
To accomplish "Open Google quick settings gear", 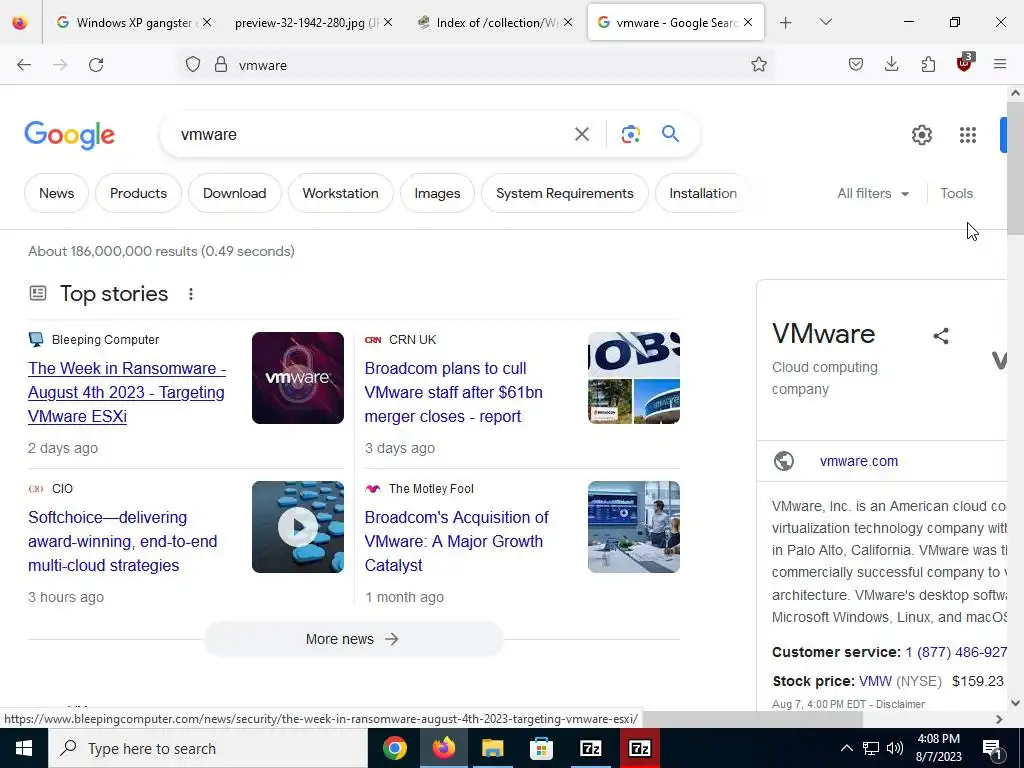I will coord(921,135).
